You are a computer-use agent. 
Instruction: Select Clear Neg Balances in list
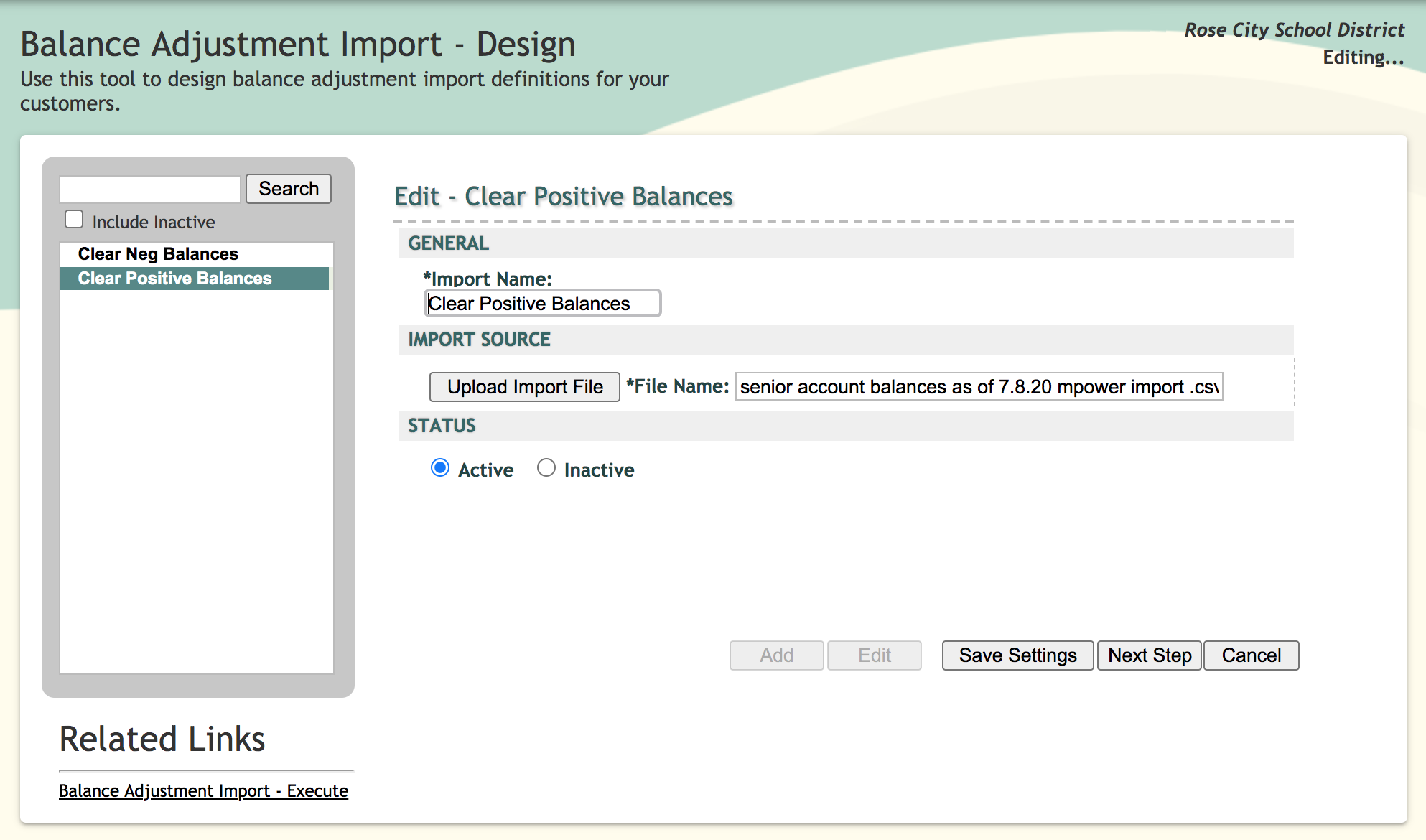pyautogui.click(x=158, y=254)
